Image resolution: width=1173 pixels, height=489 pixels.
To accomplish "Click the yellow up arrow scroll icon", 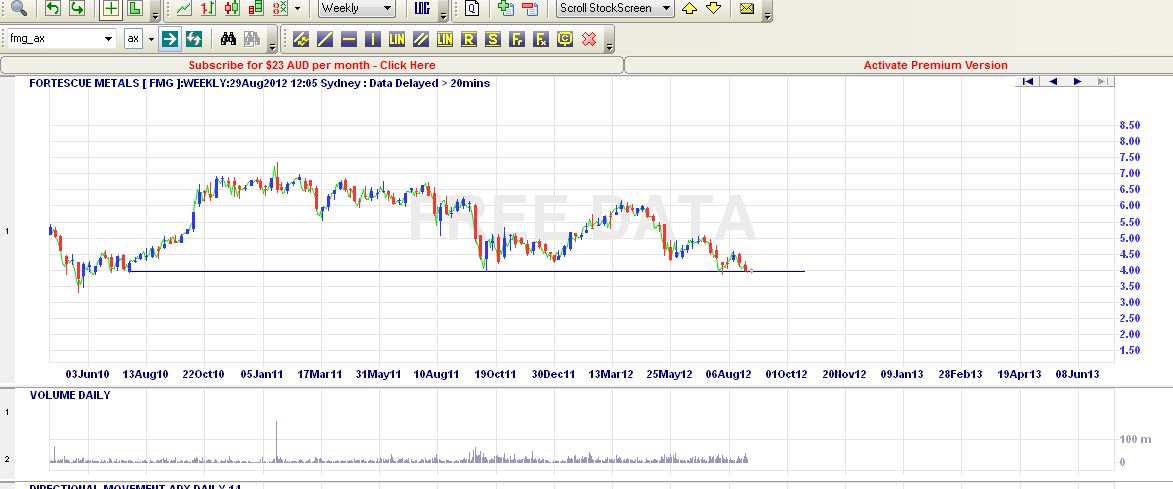I will 690,8.
